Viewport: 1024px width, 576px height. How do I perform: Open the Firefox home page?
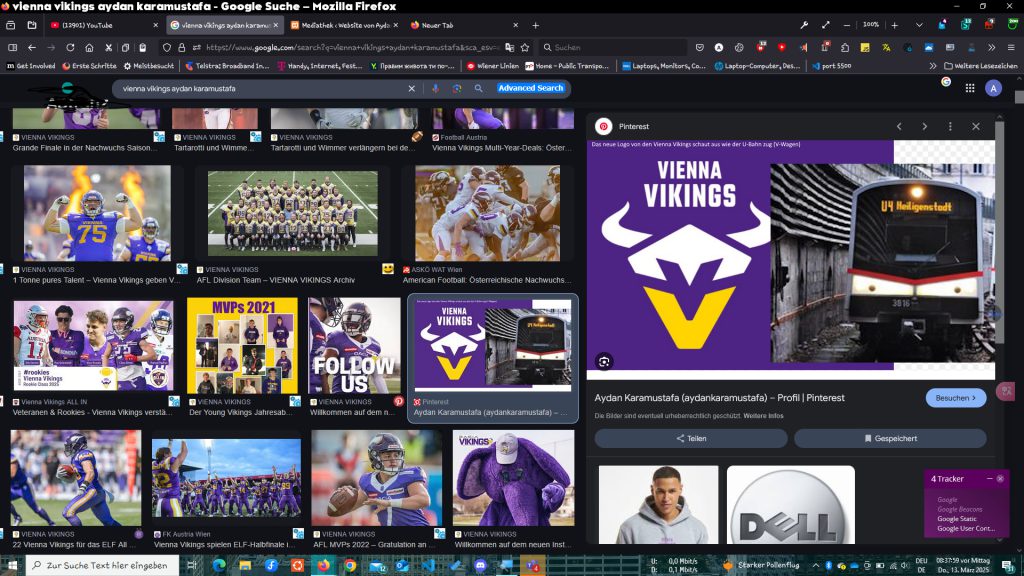pos(89,48)
